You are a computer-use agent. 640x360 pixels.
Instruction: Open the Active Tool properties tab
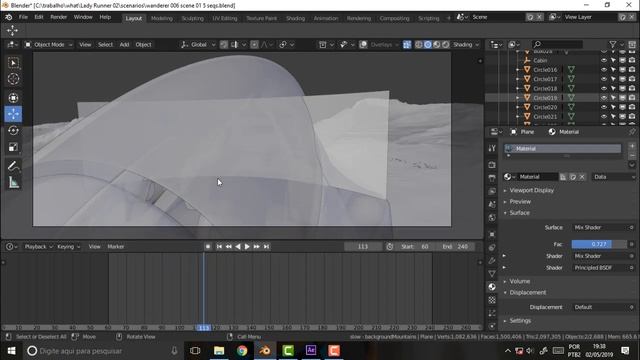(x=492, y=148)
